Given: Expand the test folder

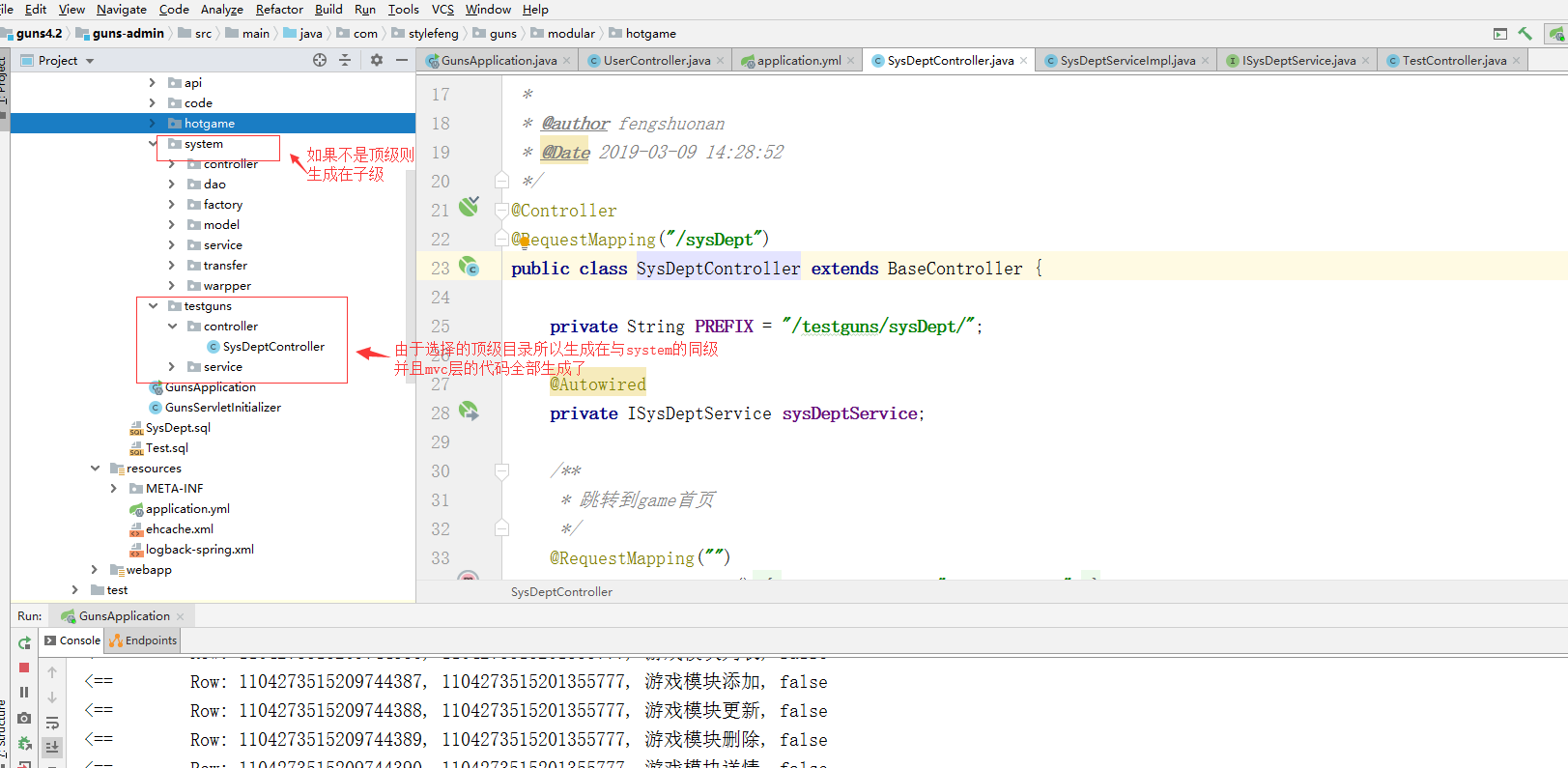Looking at the screenshot, I should [x=75, y=590].
